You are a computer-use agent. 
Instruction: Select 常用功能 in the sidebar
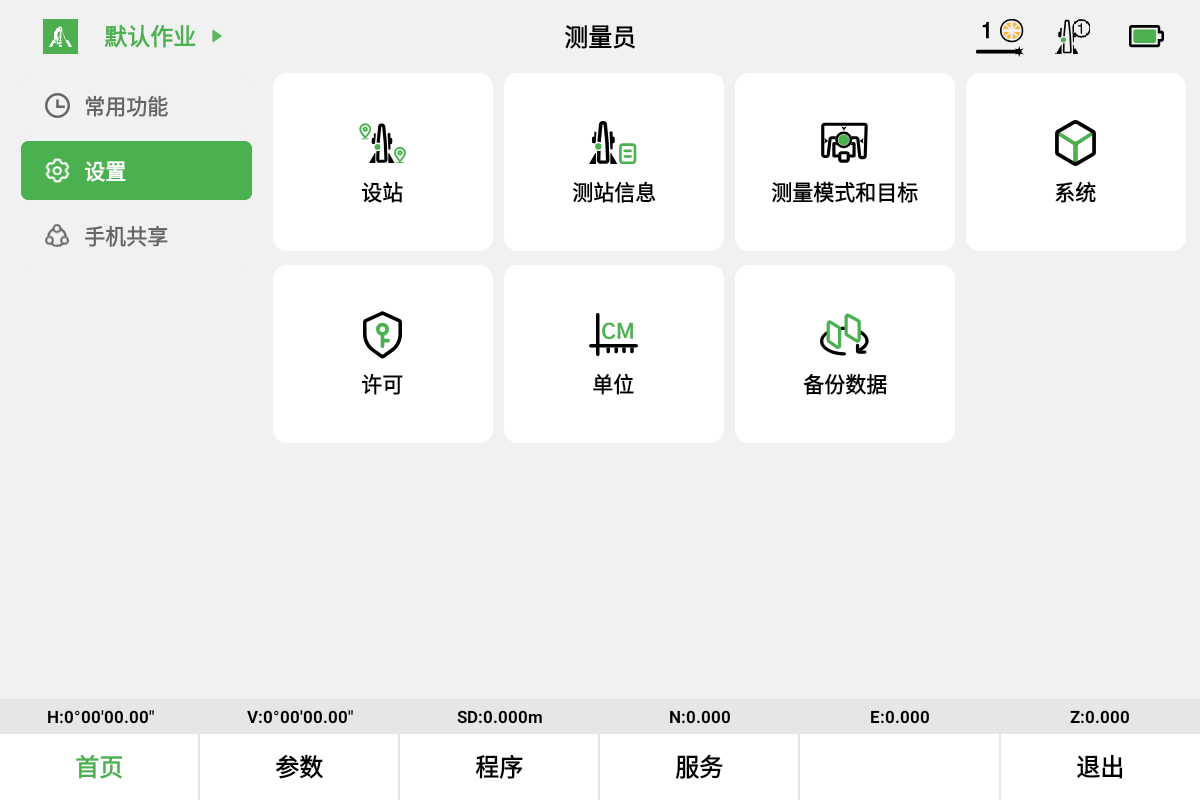coord(136,106)
